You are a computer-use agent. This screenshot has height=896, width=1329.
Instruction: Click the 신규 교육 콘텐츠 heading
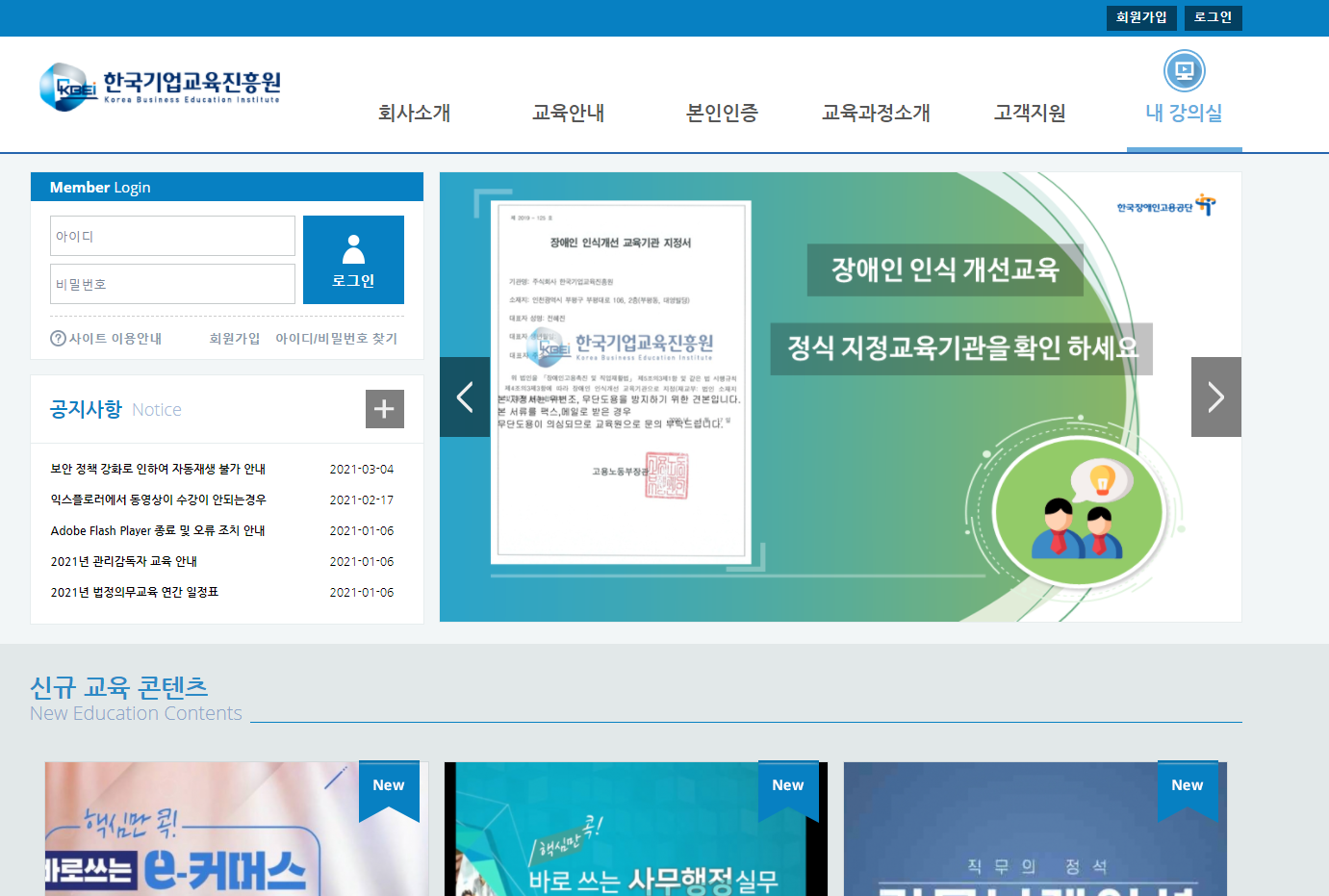click(119, 687)
